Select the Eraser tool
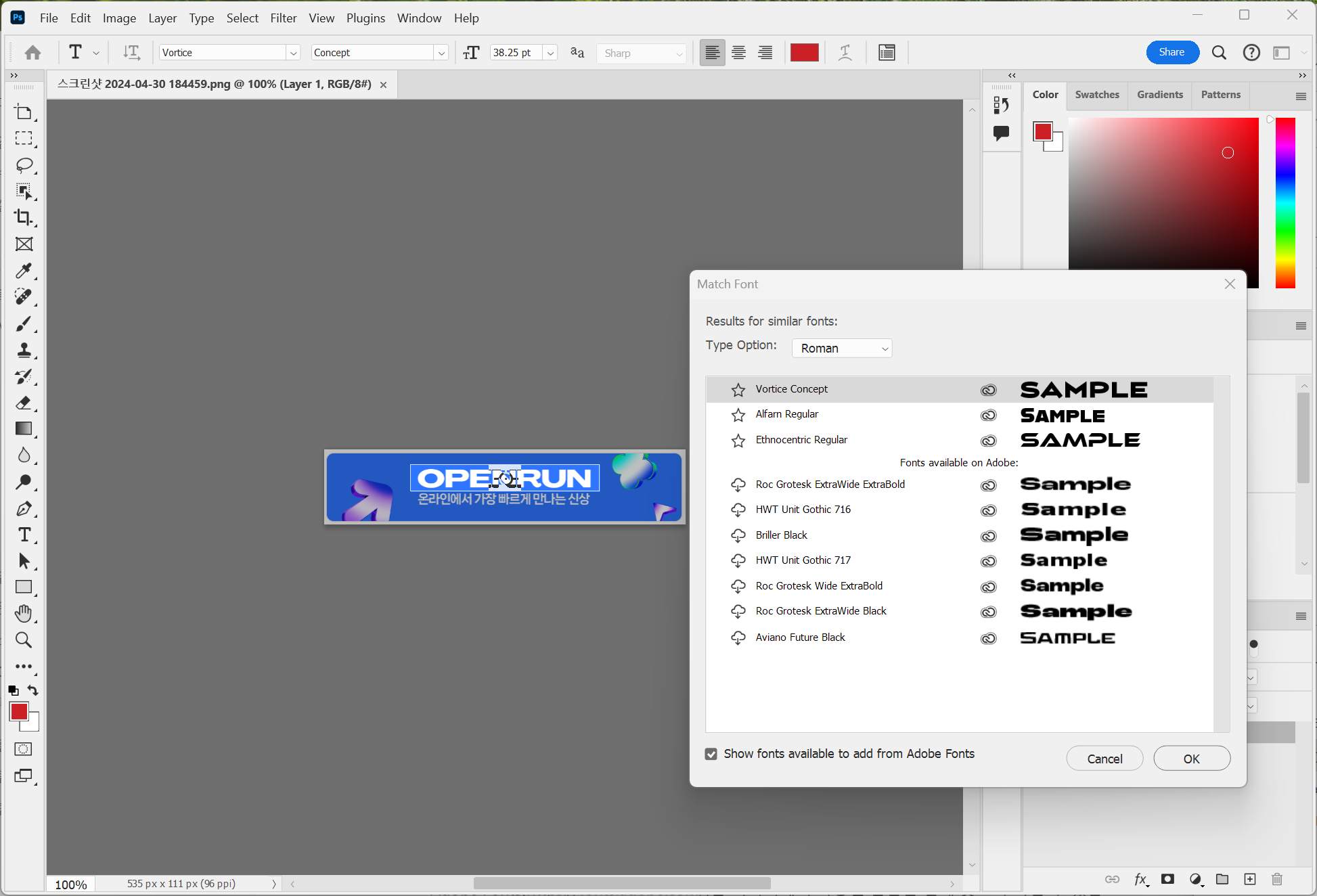Viewport: 1317px width, 896px height. 24,403
